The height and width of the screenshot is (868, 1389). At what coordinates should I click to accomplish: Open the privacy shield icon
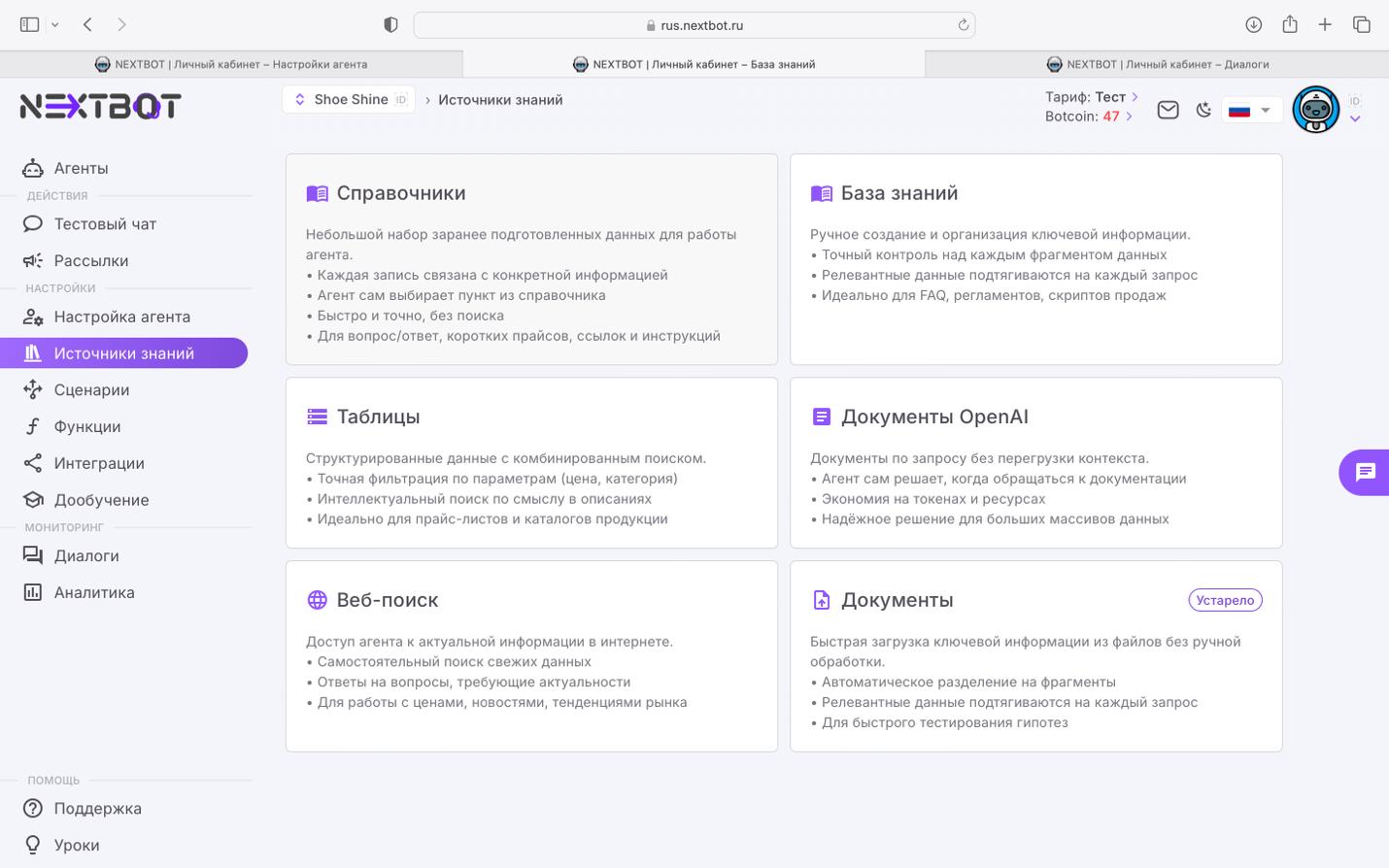(390, 25)
